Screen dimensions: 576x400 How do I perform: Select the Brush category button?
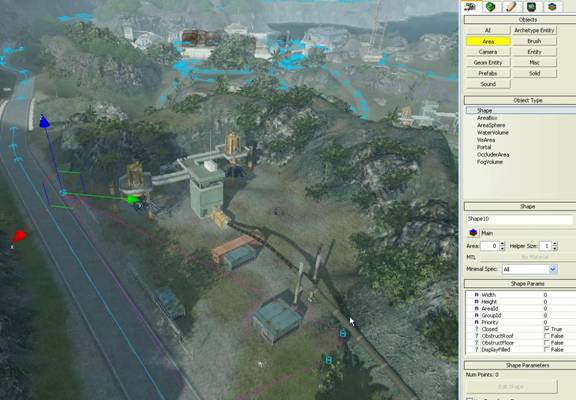(534, 41)
